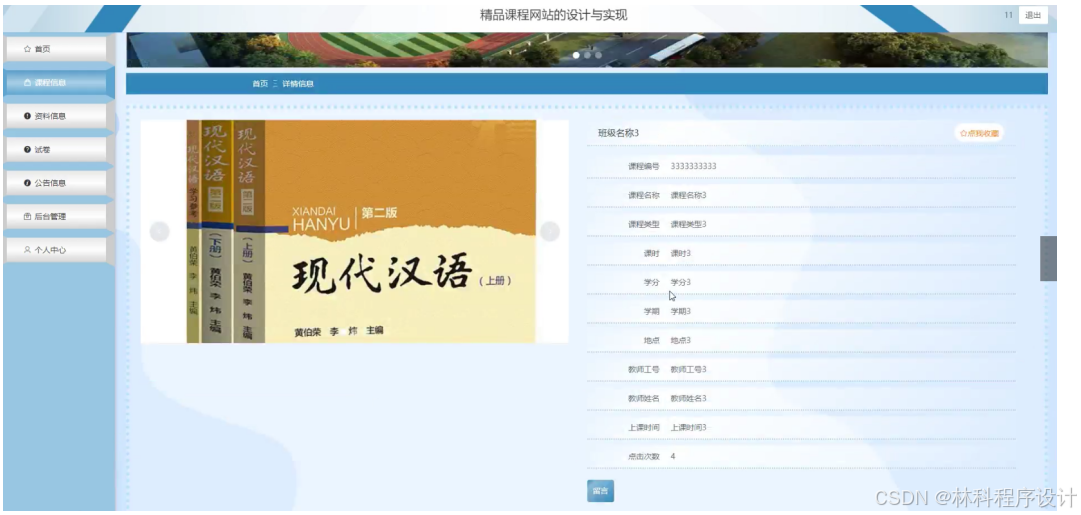
Task: Click 学分3 value
Action: click(681, 282)
